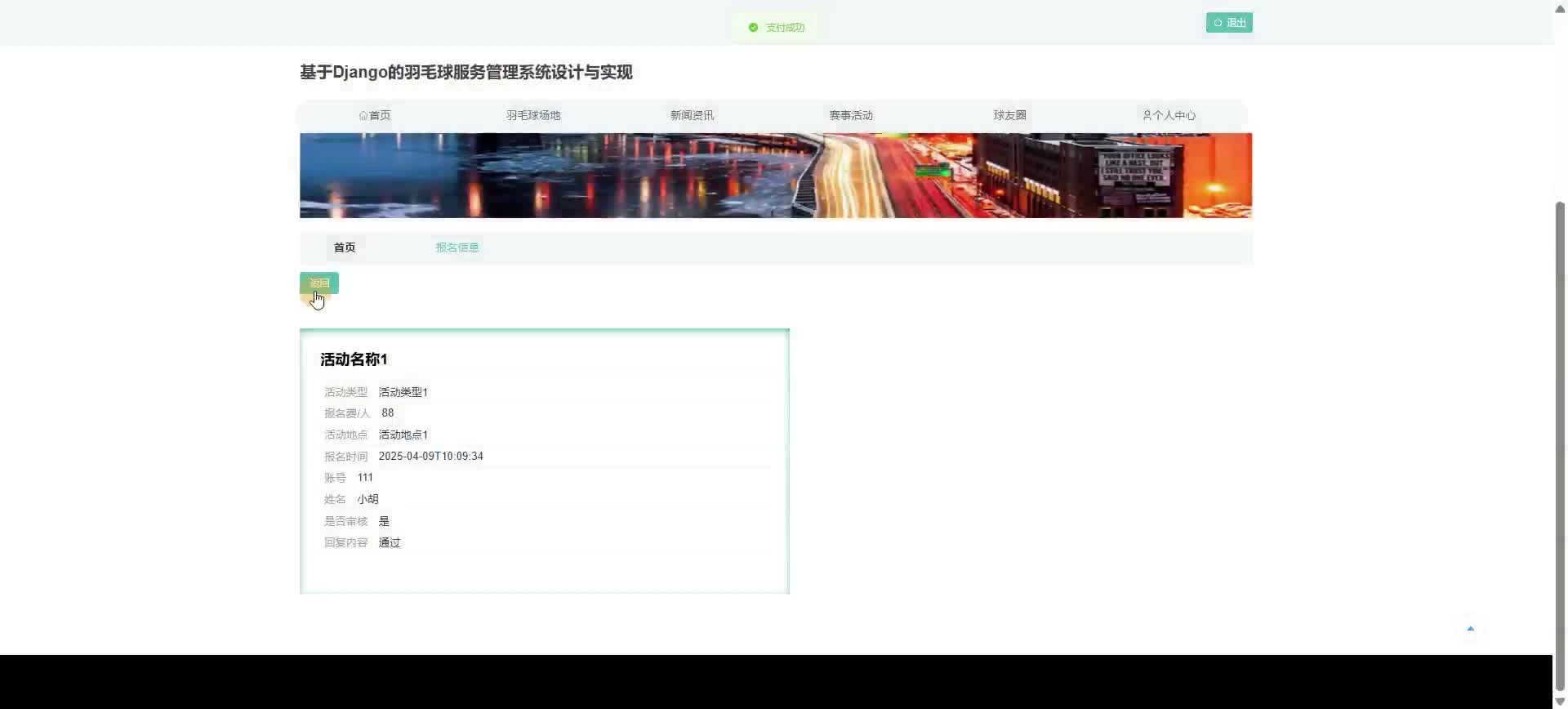Click the scrollbar down arrow
Screen dimensions: 1568x709
[1560, 702]
